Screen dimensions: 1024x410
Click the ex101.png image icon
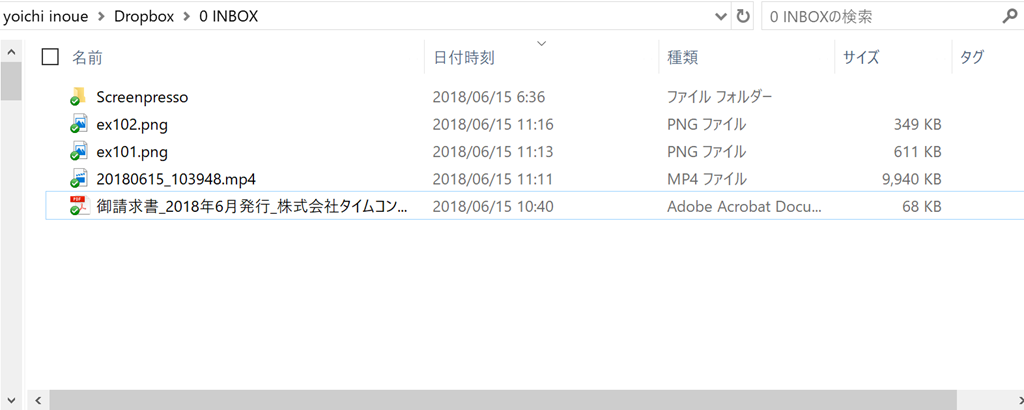(x=78, y=151)
